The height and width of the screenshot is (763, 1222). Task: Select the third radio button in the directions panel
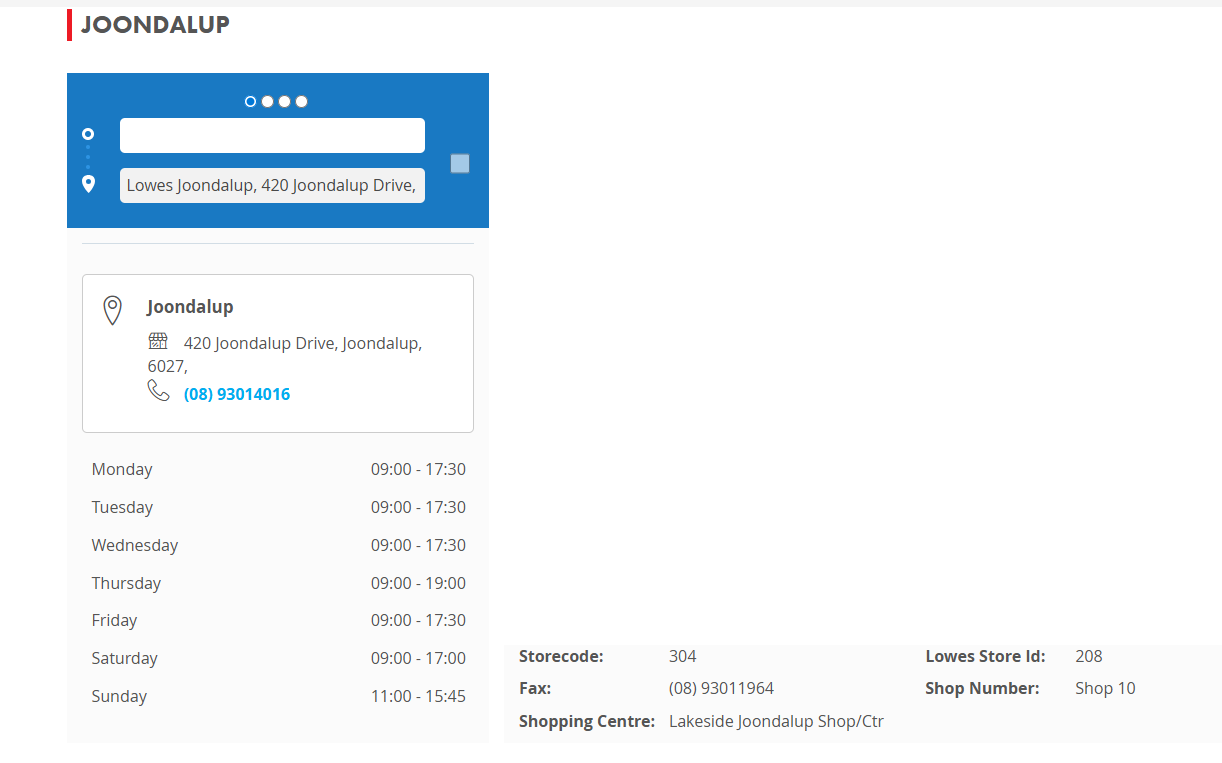click(x=284, y=101)
